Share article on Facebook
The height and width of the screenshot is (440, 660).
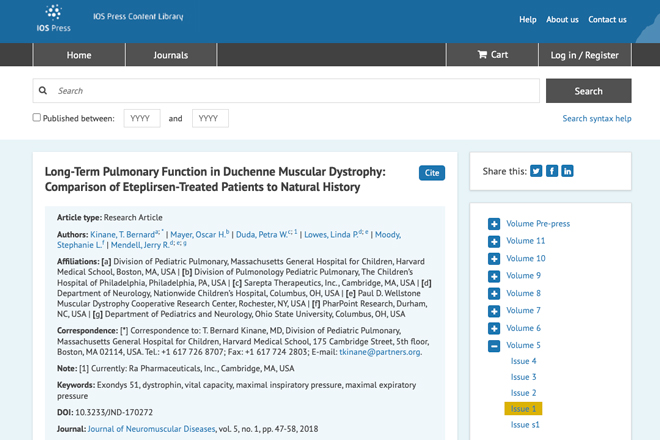pyautogui.click(x=552, y=171)
